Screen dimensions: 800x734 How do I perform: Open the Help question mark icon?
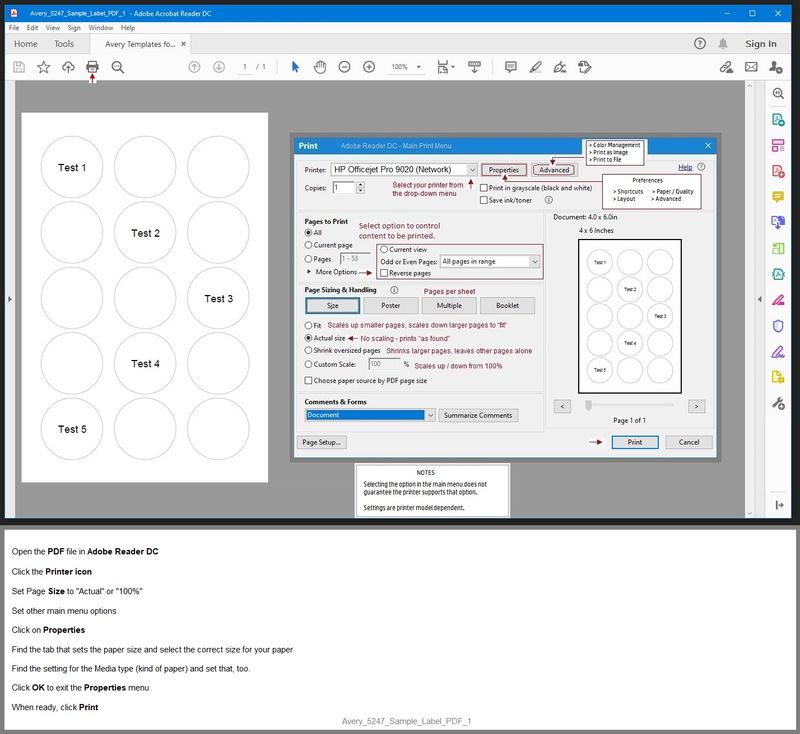pos(699,43)
